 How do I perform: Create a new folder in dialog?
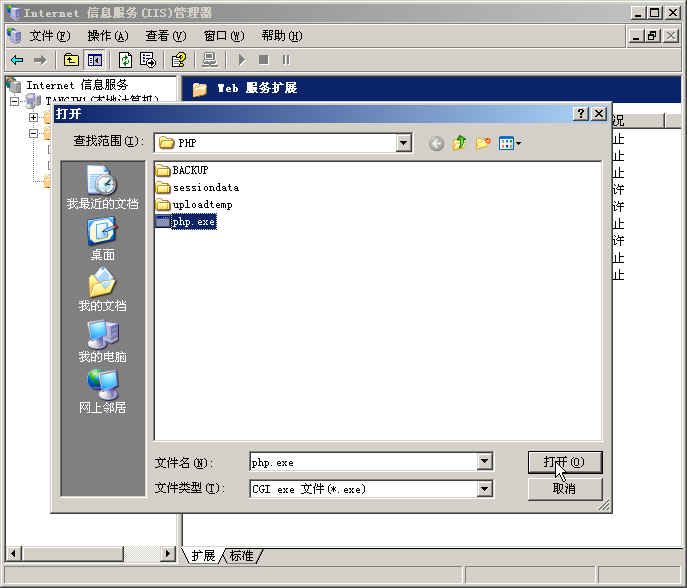(x=483, y=144)
